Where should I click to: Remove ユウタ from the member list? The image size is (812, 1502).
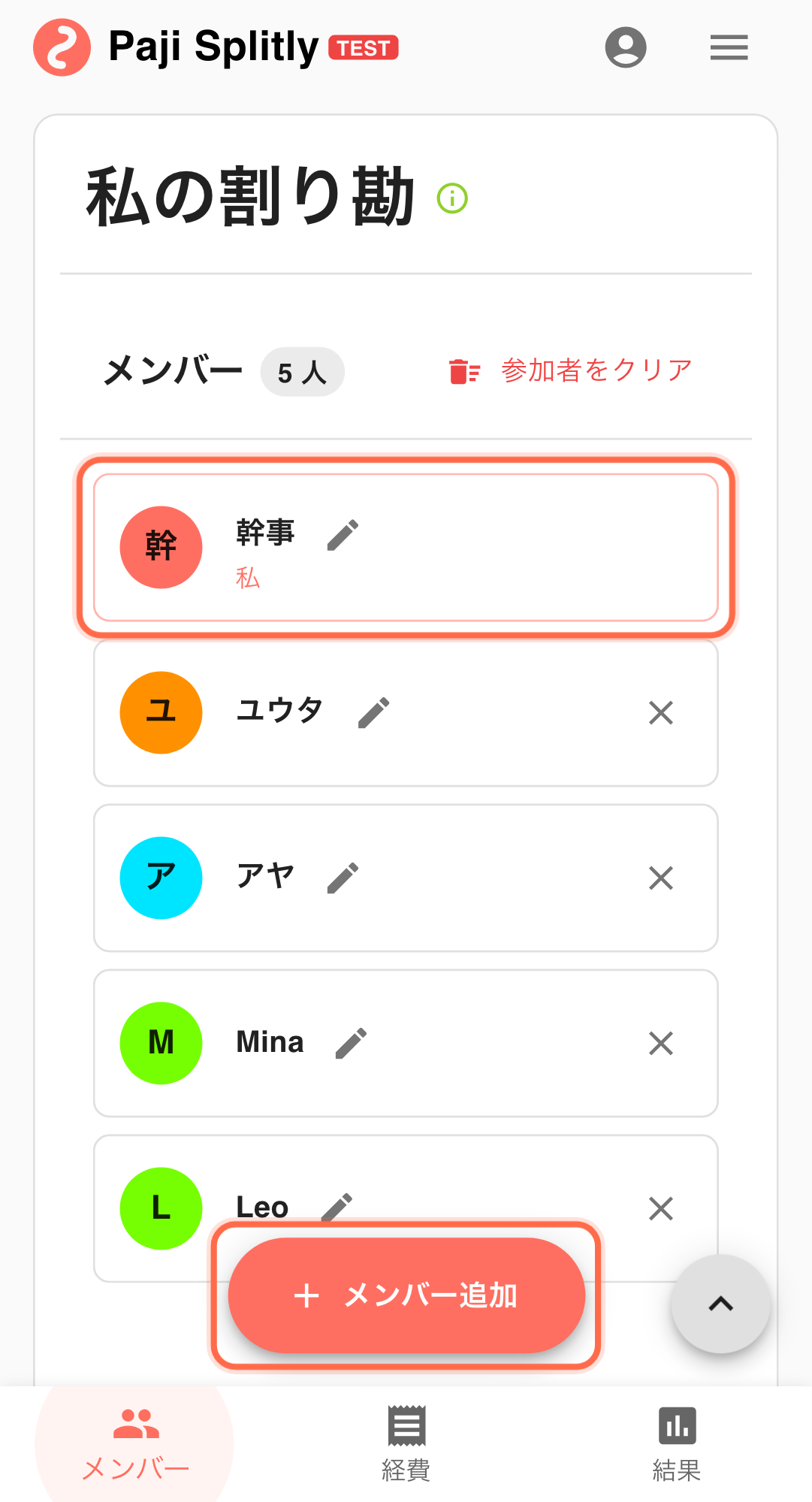[661, 712]
